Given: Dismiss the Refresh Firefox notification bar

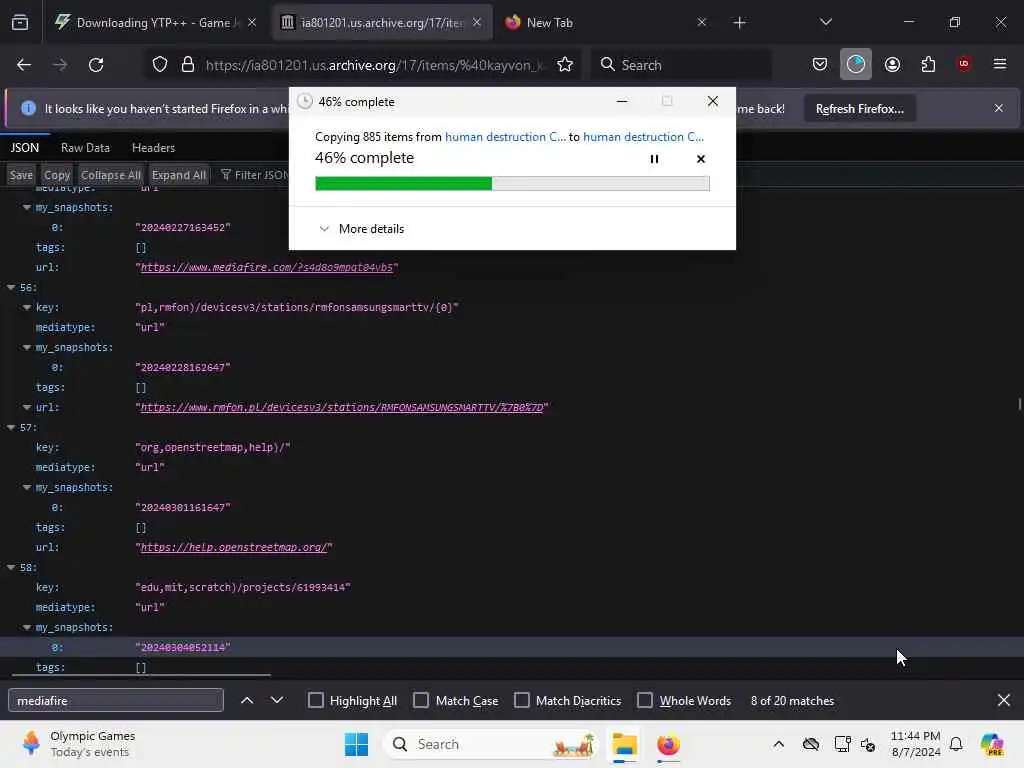Looking at the screenshot, I should [x=999, y=108].
